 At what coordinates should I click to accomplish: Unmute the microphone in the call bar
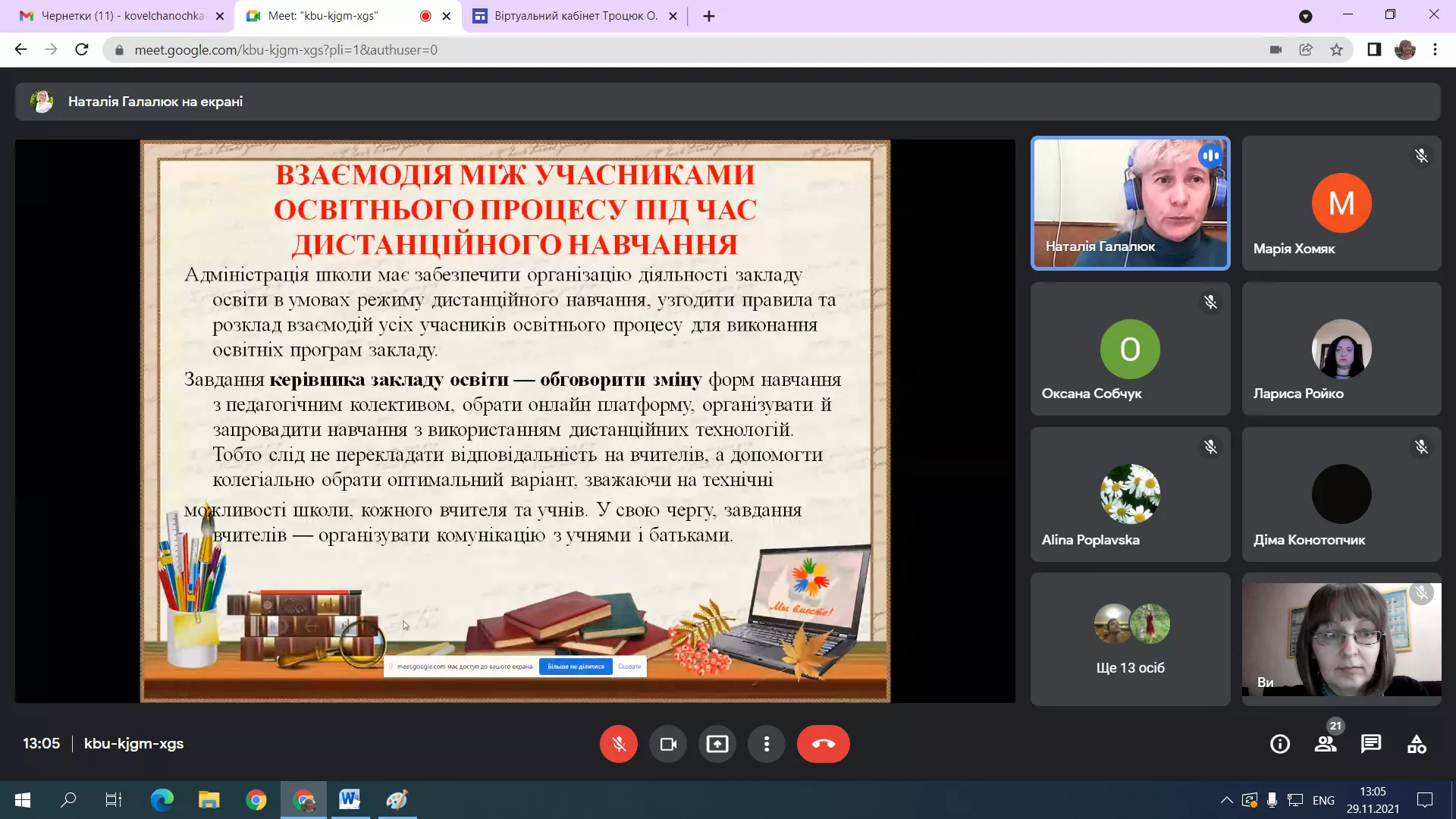pos(618,744)
